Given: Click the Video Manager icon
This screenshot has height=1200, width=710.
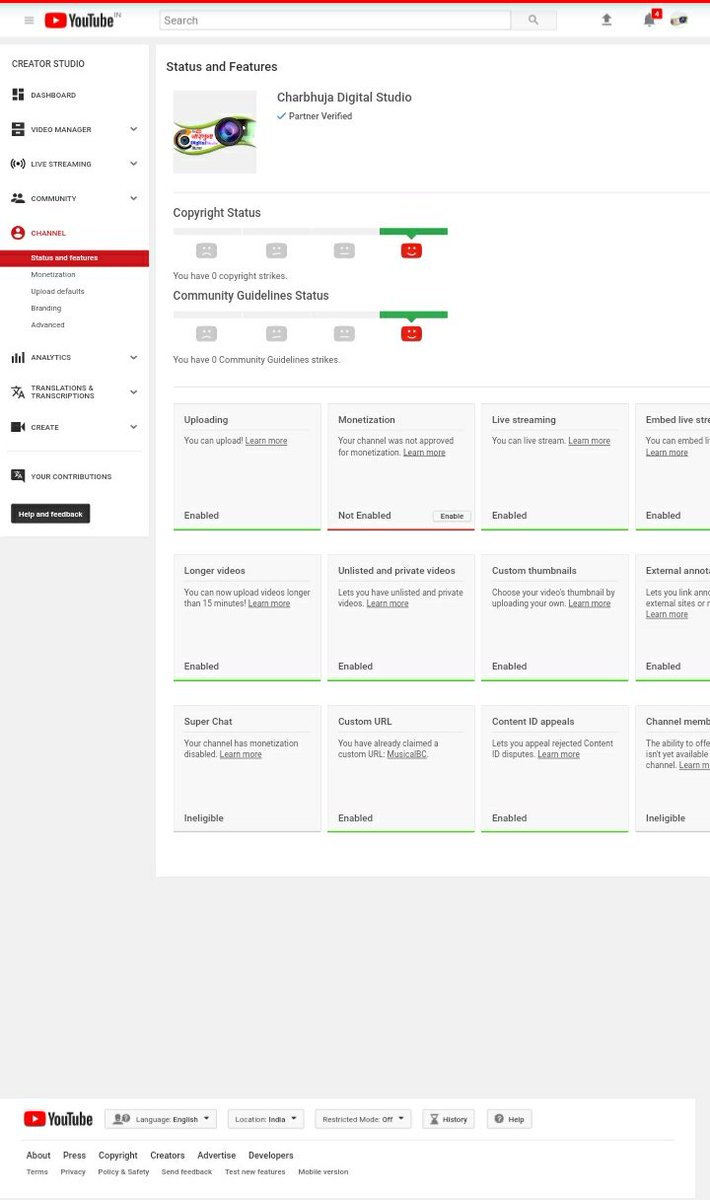Looking at the screenshot, I should point(17,129).
